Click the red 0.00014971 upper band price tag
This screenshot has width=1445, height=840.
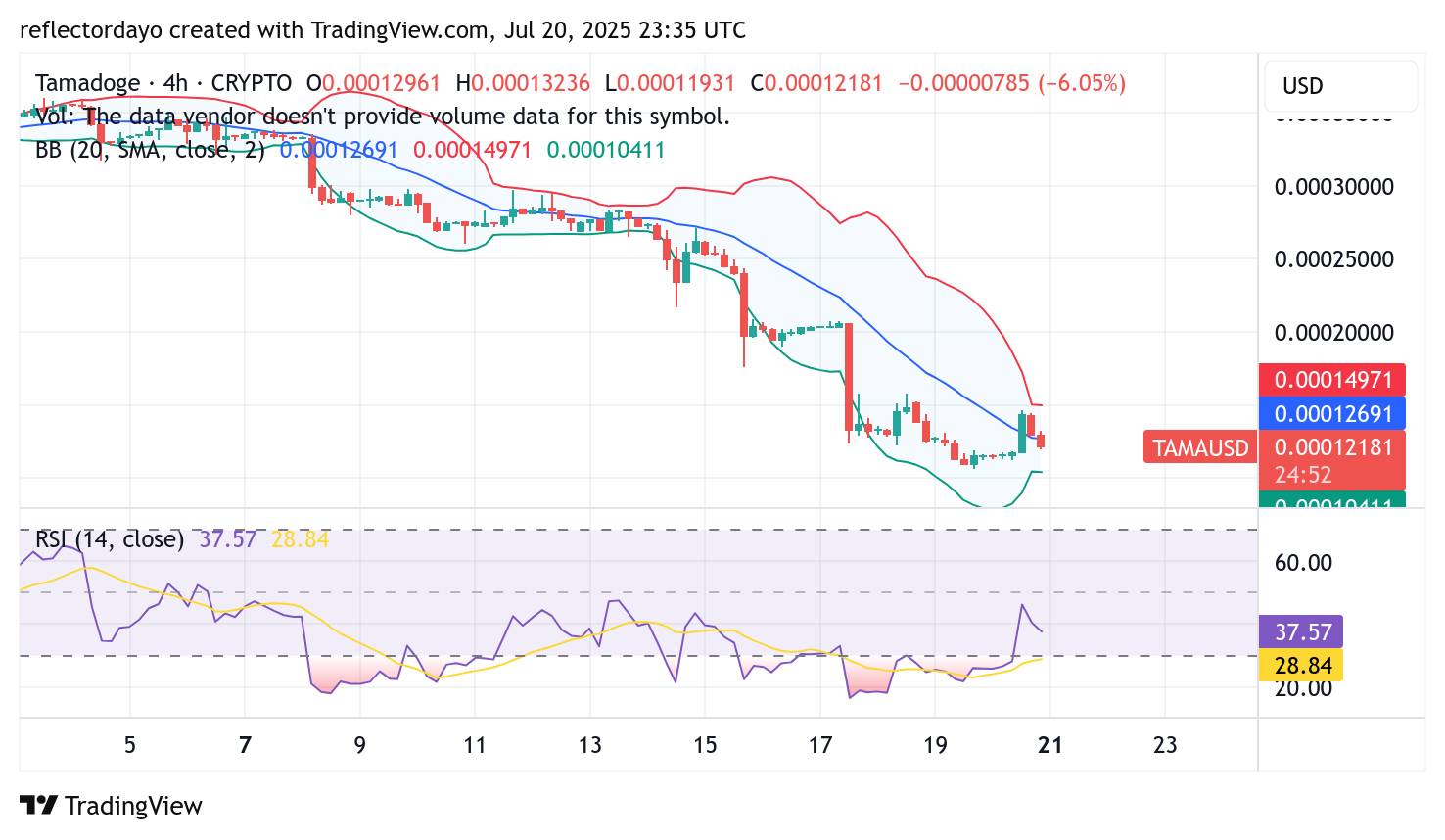pos(1332,380)
